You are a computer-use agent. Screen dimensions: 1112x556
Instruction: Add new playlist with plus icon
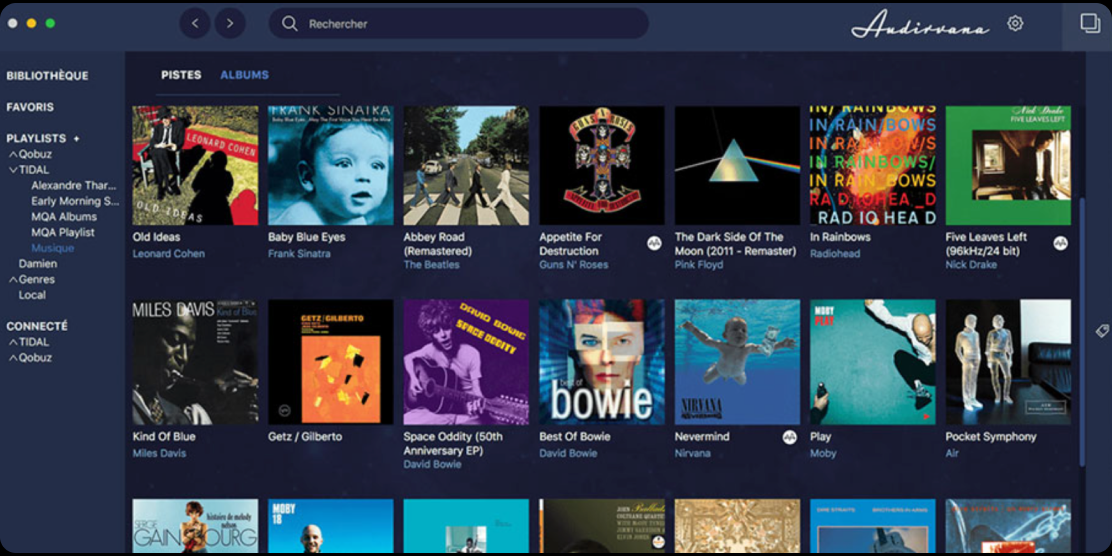click(x=77, y=138)
